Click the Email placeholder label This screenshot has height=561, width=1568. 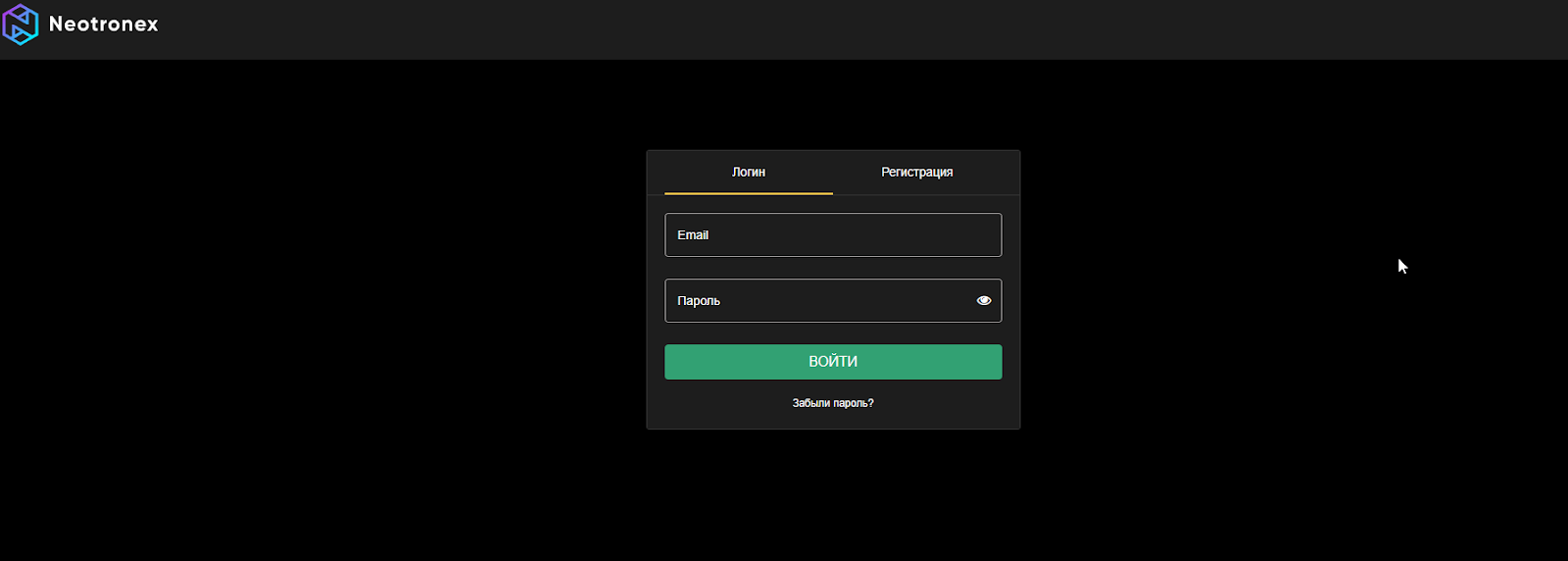pos(693,235)
